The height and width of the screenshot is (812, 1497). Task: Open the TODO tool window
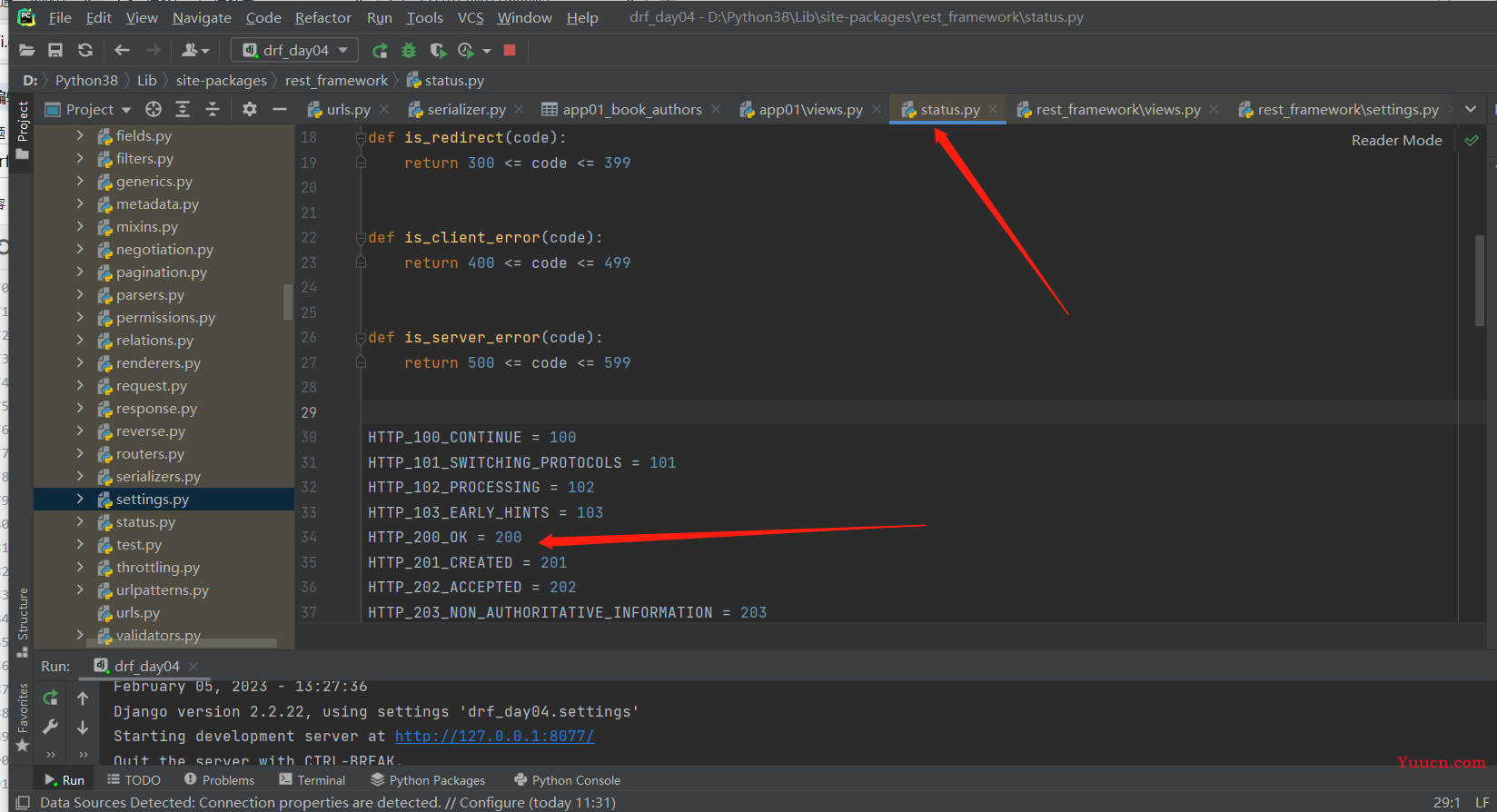pos(134,779)
